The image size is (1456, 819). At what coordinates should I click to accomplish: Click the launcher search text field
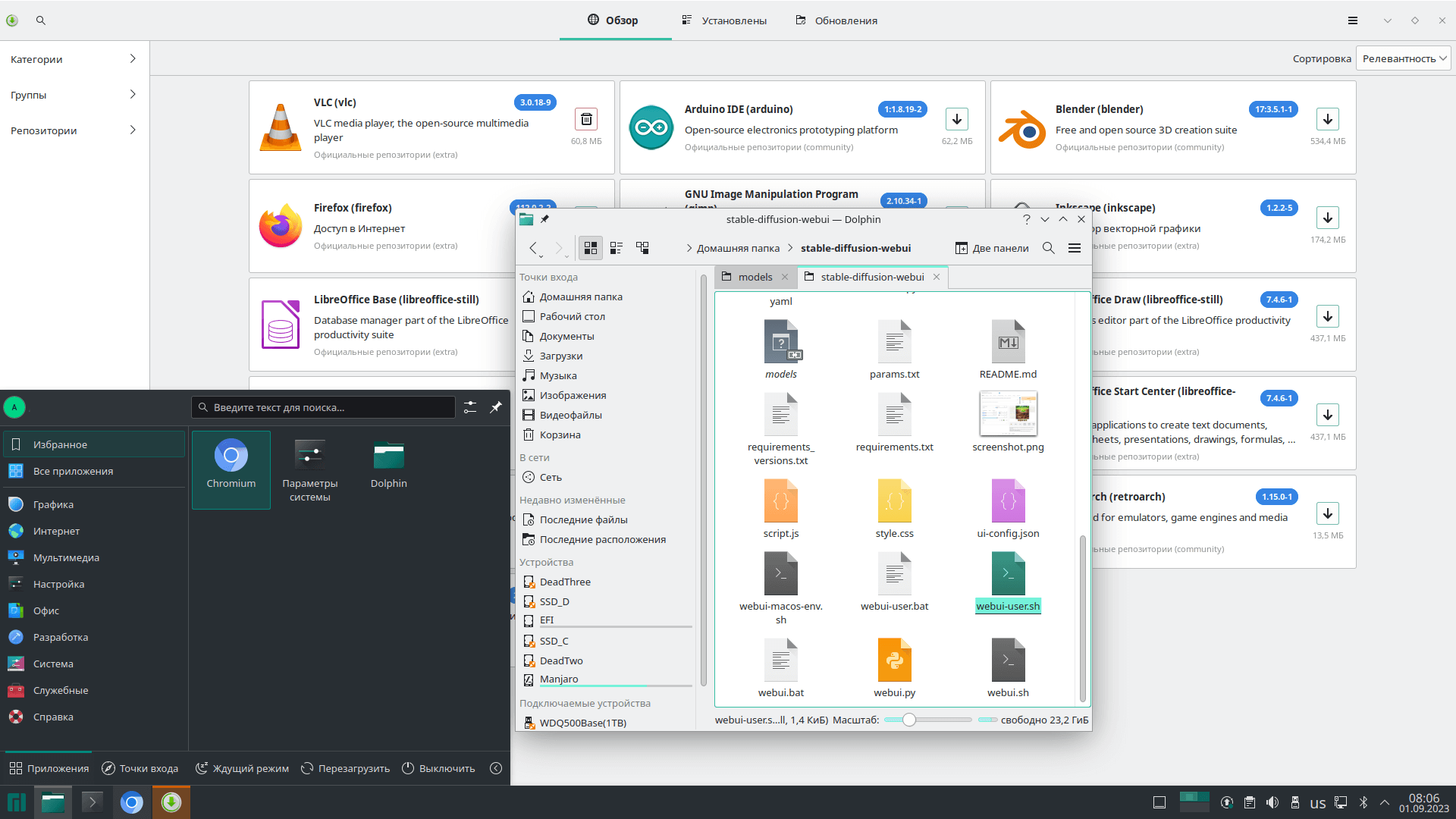coord(326,407)
